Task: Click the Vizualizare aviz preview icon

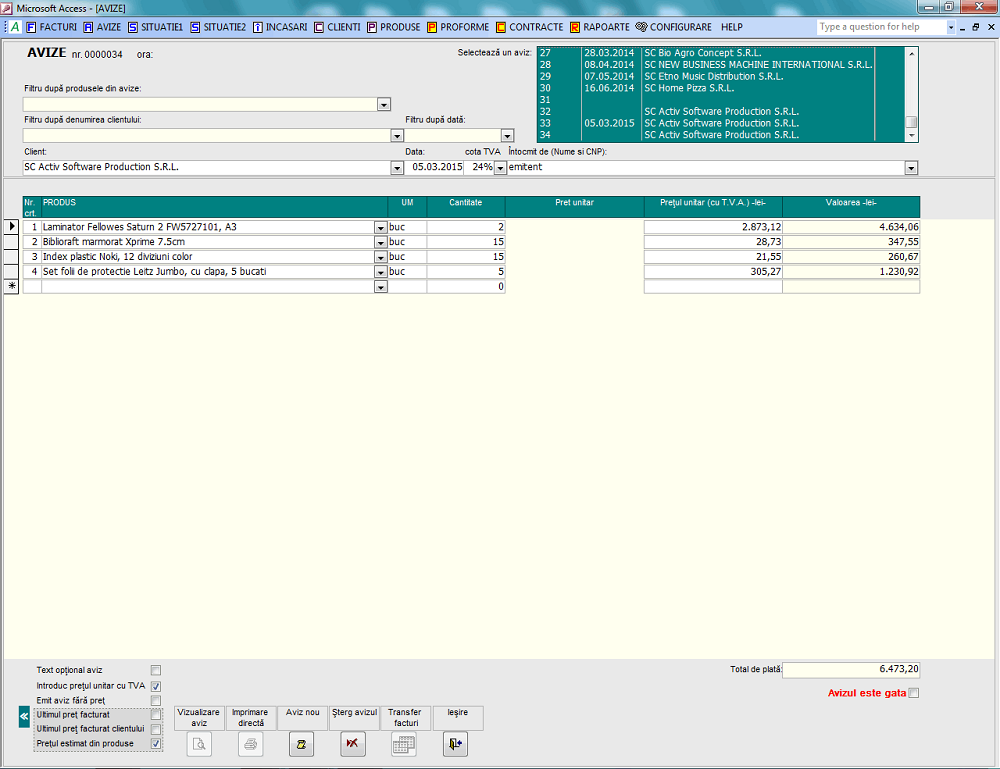Action: 199,744
